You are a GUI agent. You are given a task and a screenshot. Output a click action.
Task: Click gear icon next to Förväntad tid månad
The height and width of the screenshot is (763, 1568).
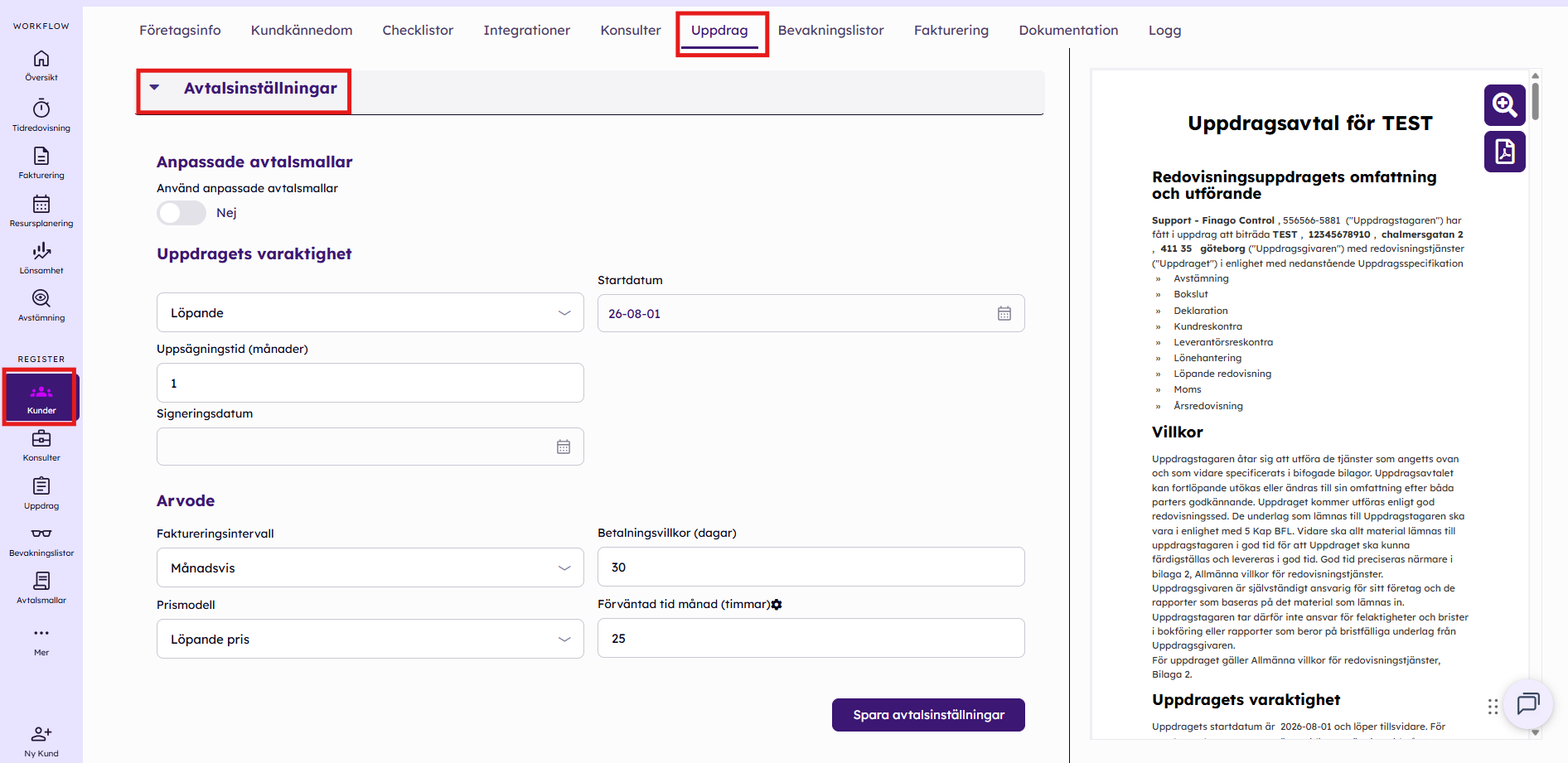pyautogui.click(x=777, y=605)
